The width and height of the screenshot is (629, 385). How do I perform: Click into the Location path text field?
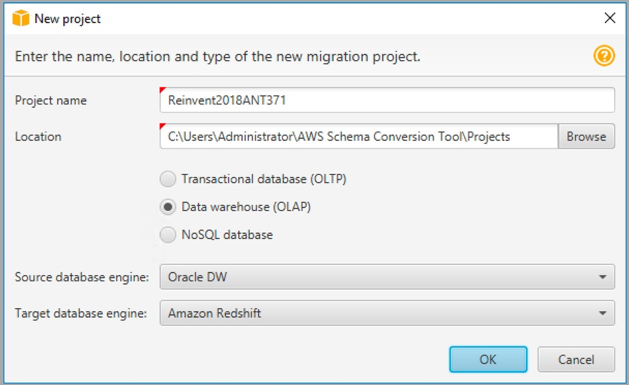pos(359,136)
